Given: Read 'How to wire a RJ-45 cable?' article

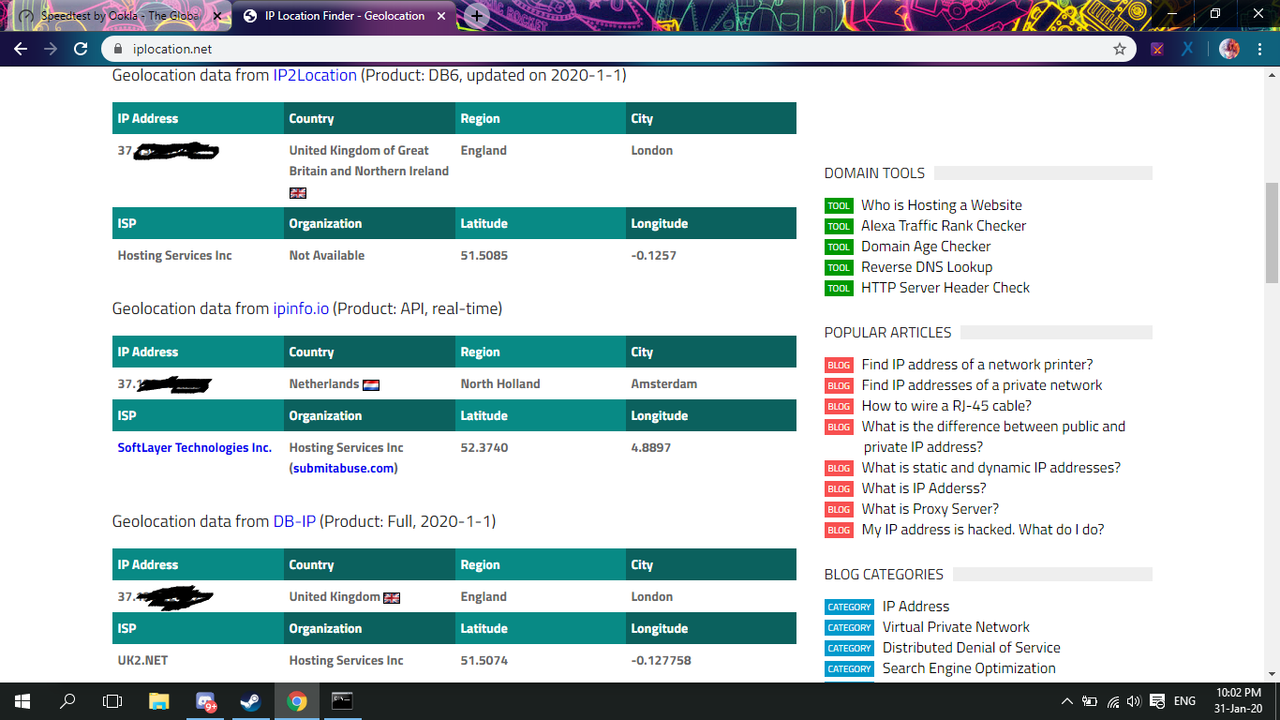Looking at the screenshot, I should coord(947,406).
